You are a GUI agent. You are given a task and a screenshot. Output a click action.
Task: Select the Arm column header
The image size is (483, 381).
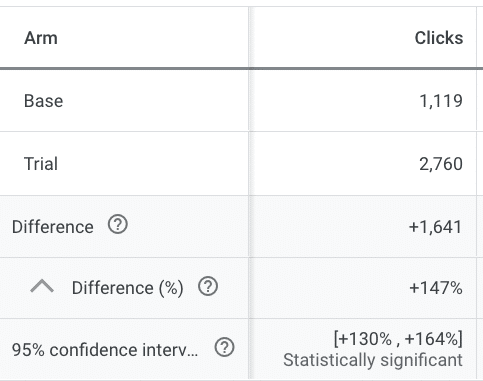pyautogui.click(x=41, y=38)
